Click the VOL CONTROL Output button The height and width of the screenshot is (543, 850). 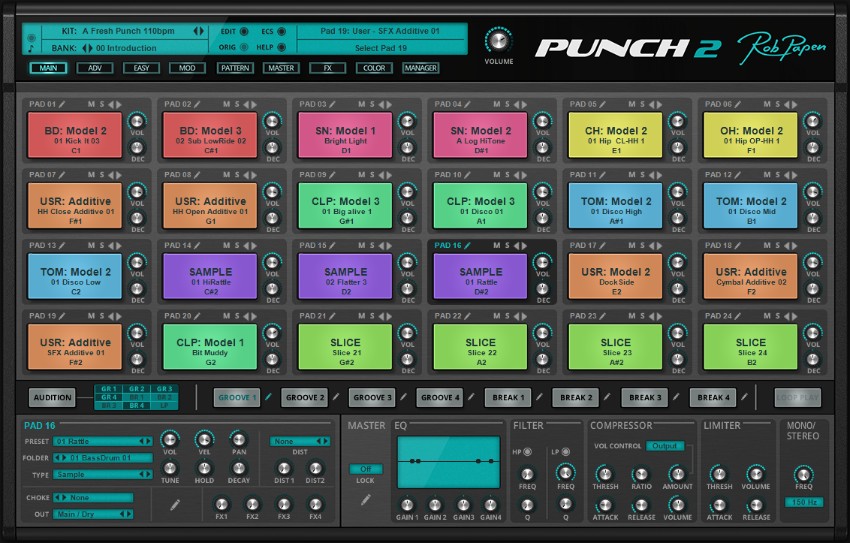point(665,446)
